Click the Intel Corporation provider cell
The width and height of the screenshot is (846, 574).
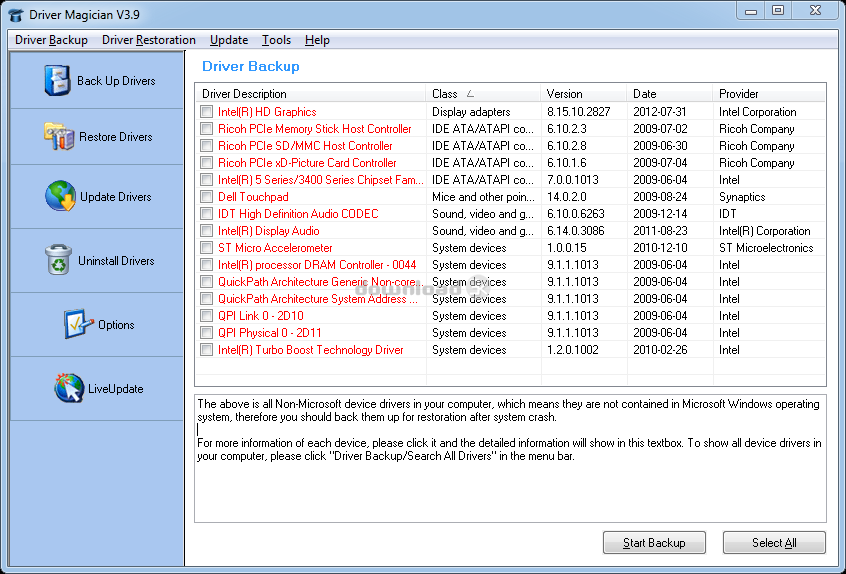pos(758,112)
